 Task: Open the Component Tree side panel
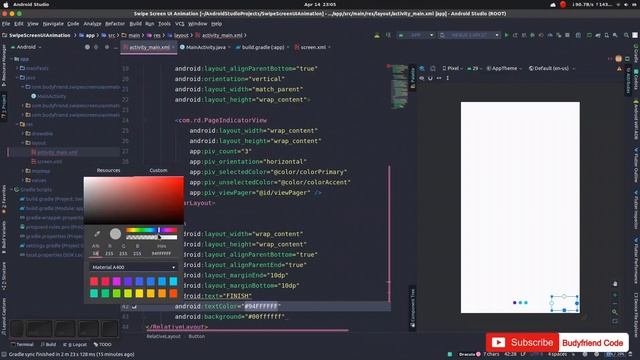[x=412, y=308]
